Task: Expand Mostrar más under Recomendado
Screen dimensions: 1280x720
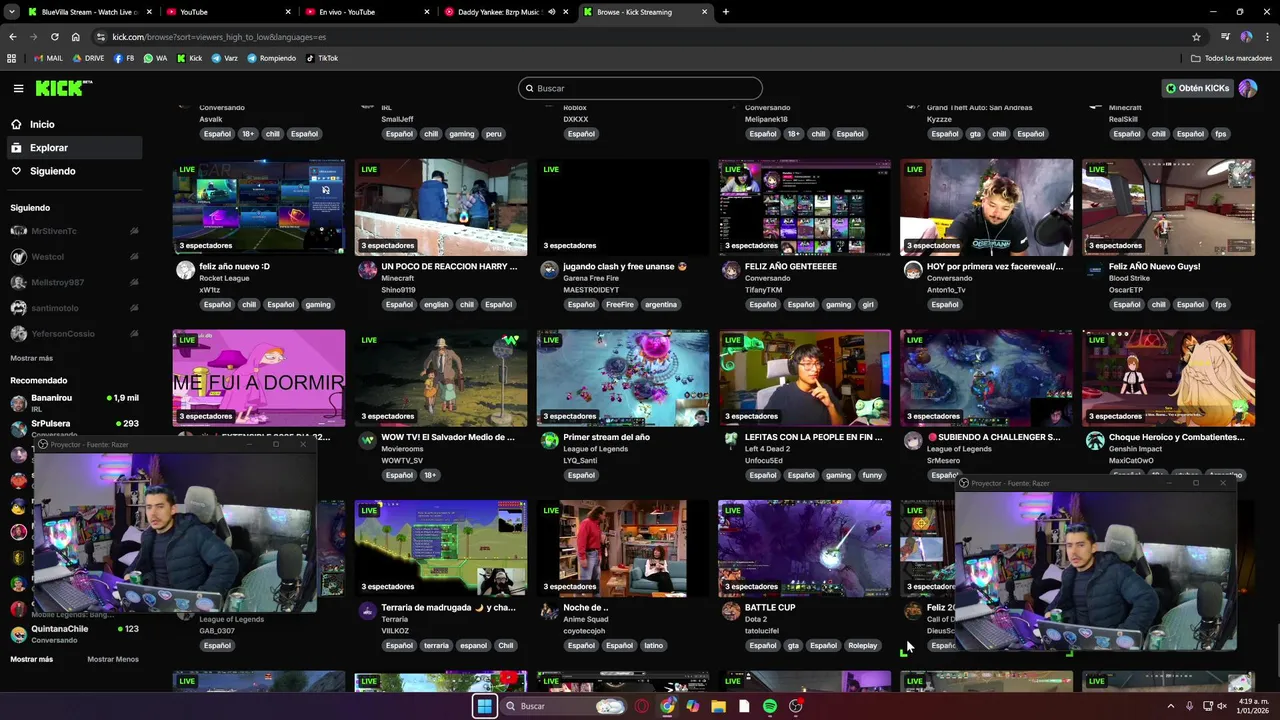Action: (31, 659)
